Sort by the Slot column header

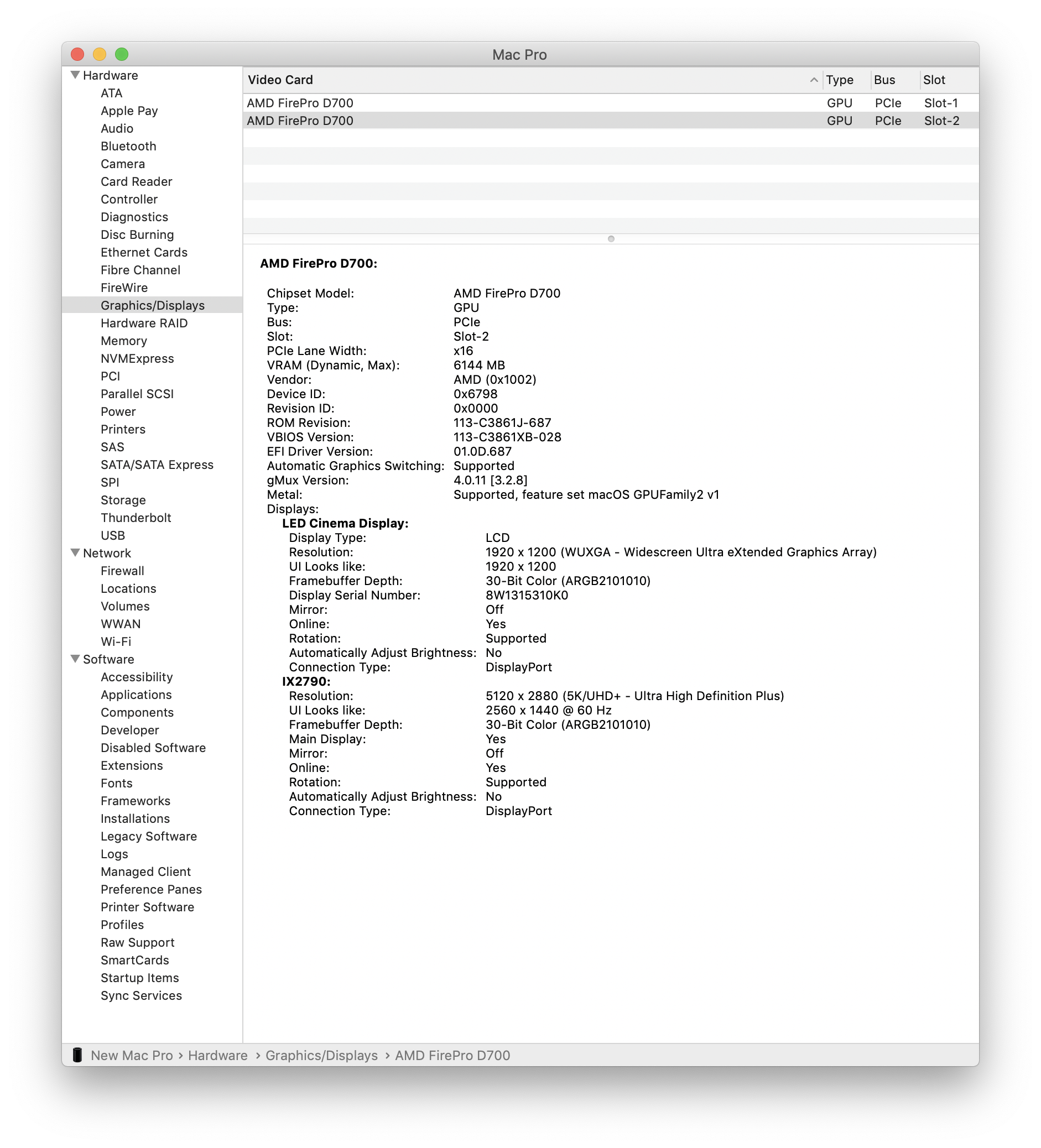949,80
